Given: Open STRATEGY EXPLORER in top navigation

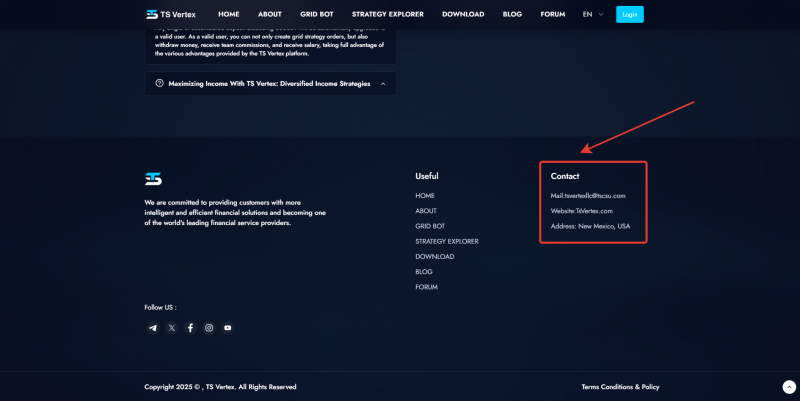Looking at the screenshot, I should [x=388, y=14].
